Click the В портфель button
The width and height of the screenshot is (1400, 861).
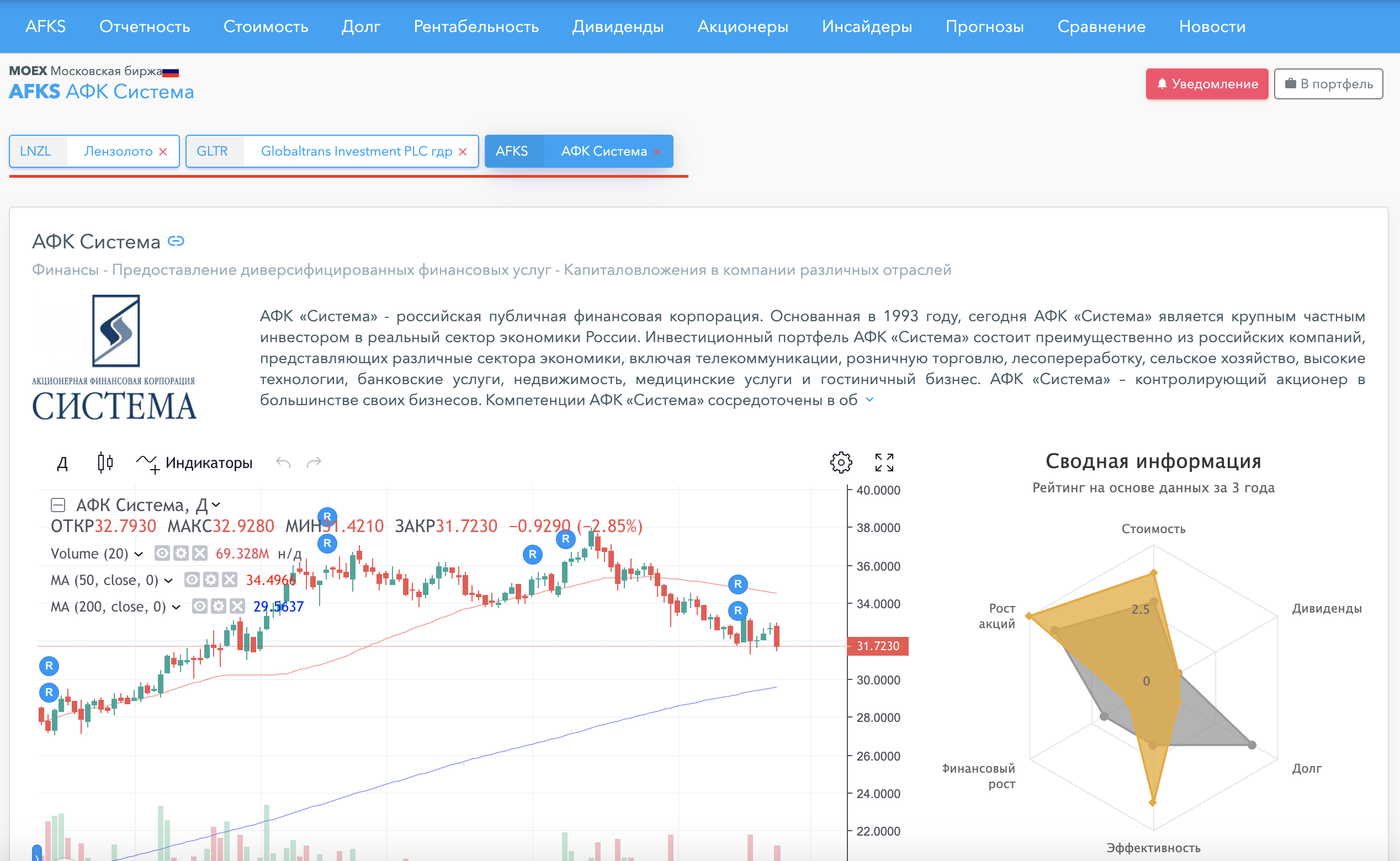(1328, 84)
